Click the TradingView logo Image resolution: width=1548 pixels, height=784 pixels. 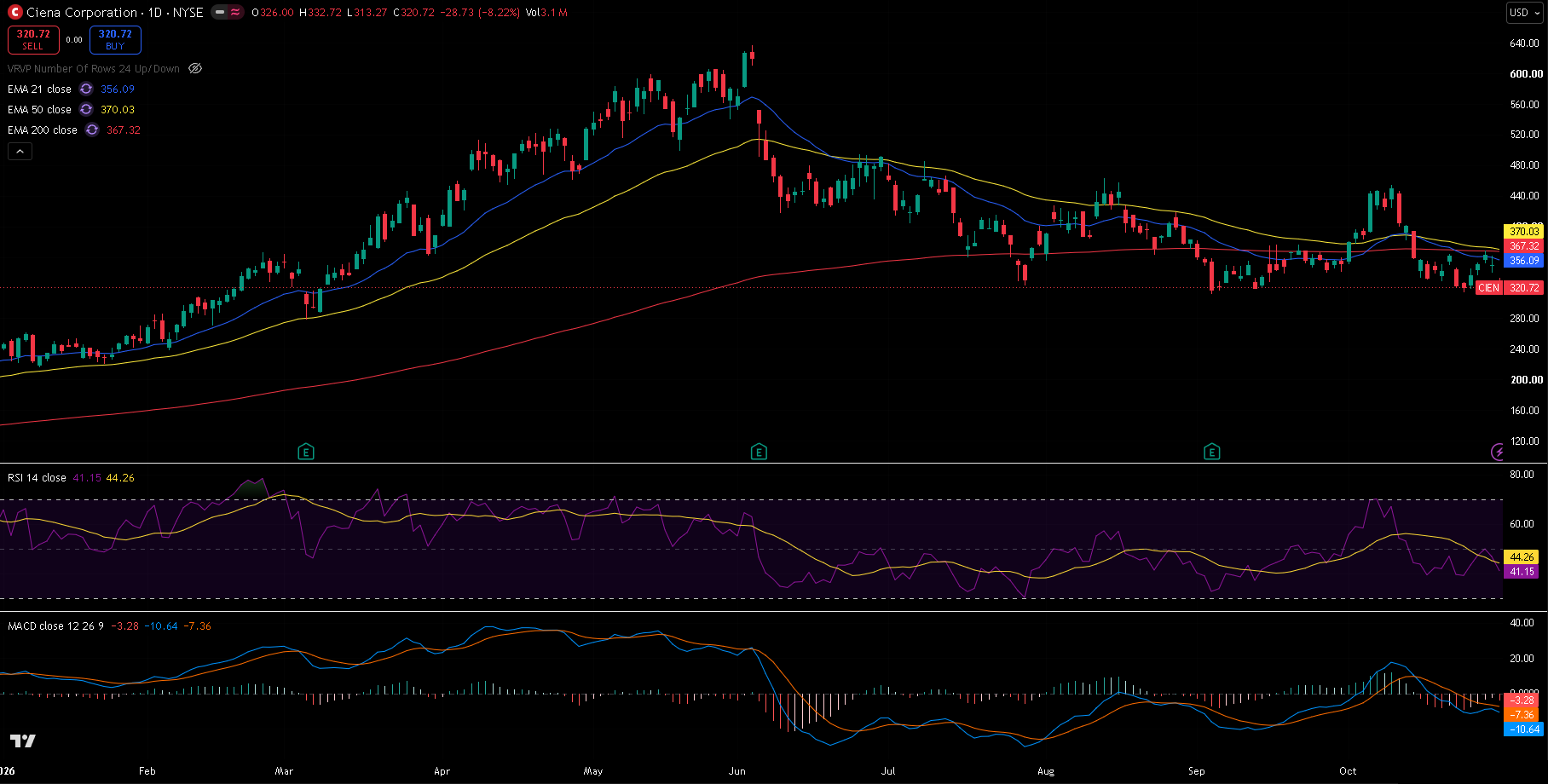[x=23, y=741]
